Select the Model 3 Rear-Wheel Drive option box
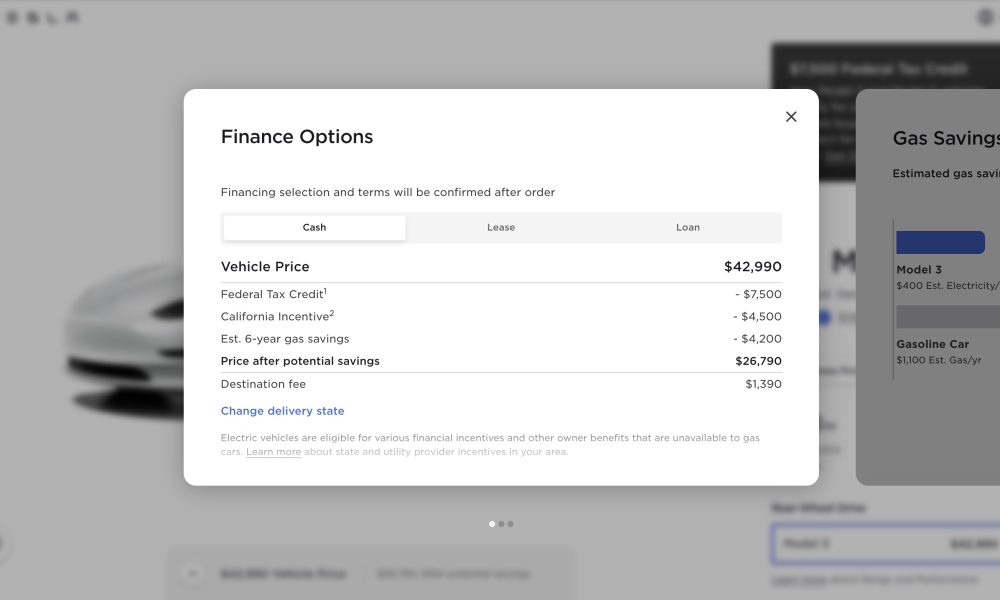 [885, 544]
